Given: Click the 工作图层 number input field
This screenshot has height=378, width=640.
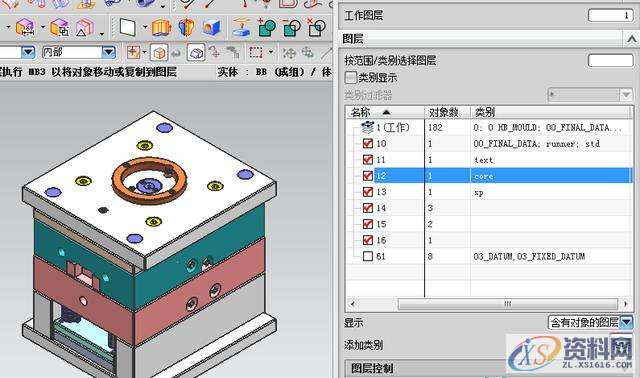Looking at the screenshot, I should click(611, 16).
